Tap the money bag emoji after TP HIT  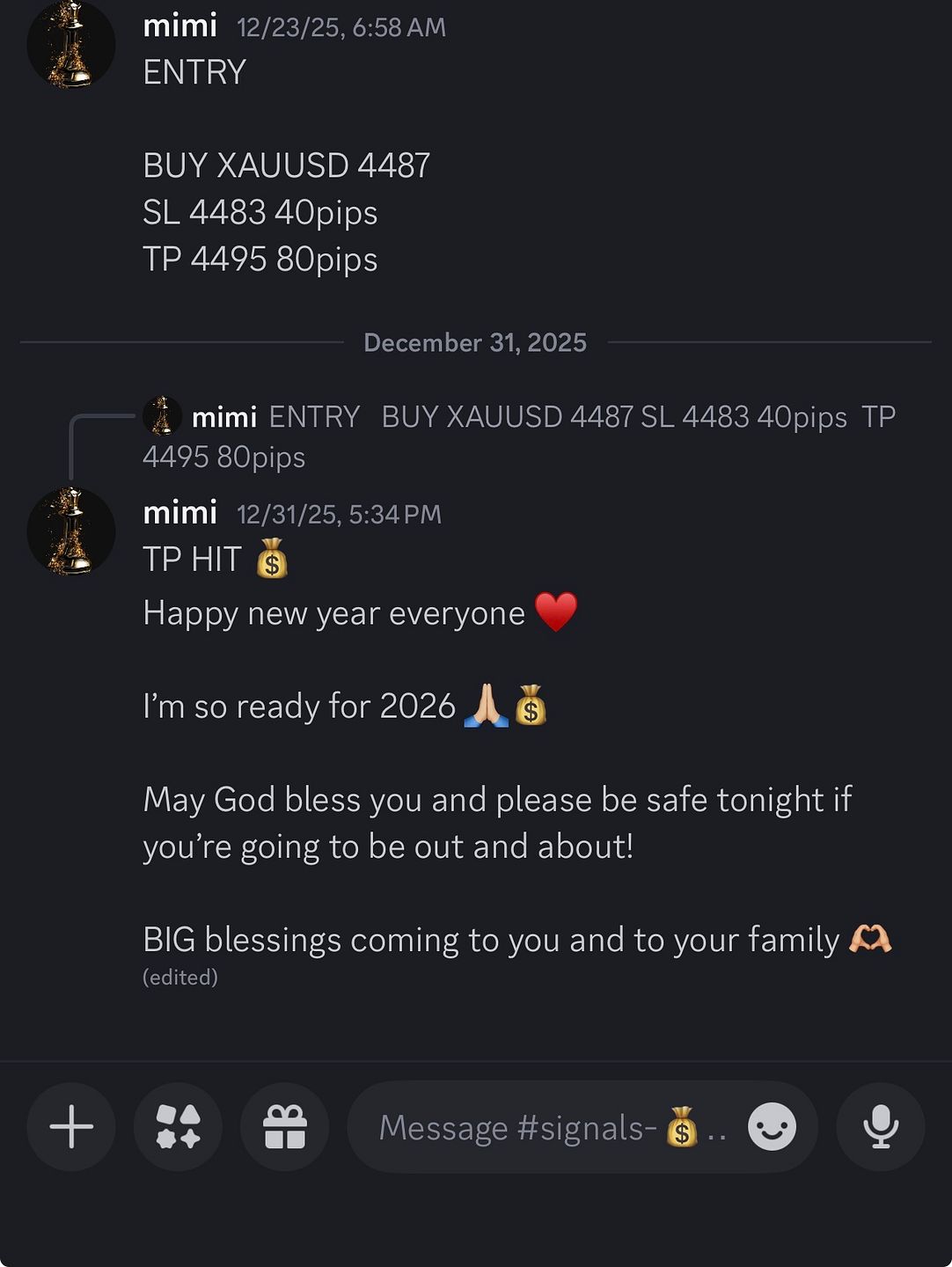click(x=272, y=559)
